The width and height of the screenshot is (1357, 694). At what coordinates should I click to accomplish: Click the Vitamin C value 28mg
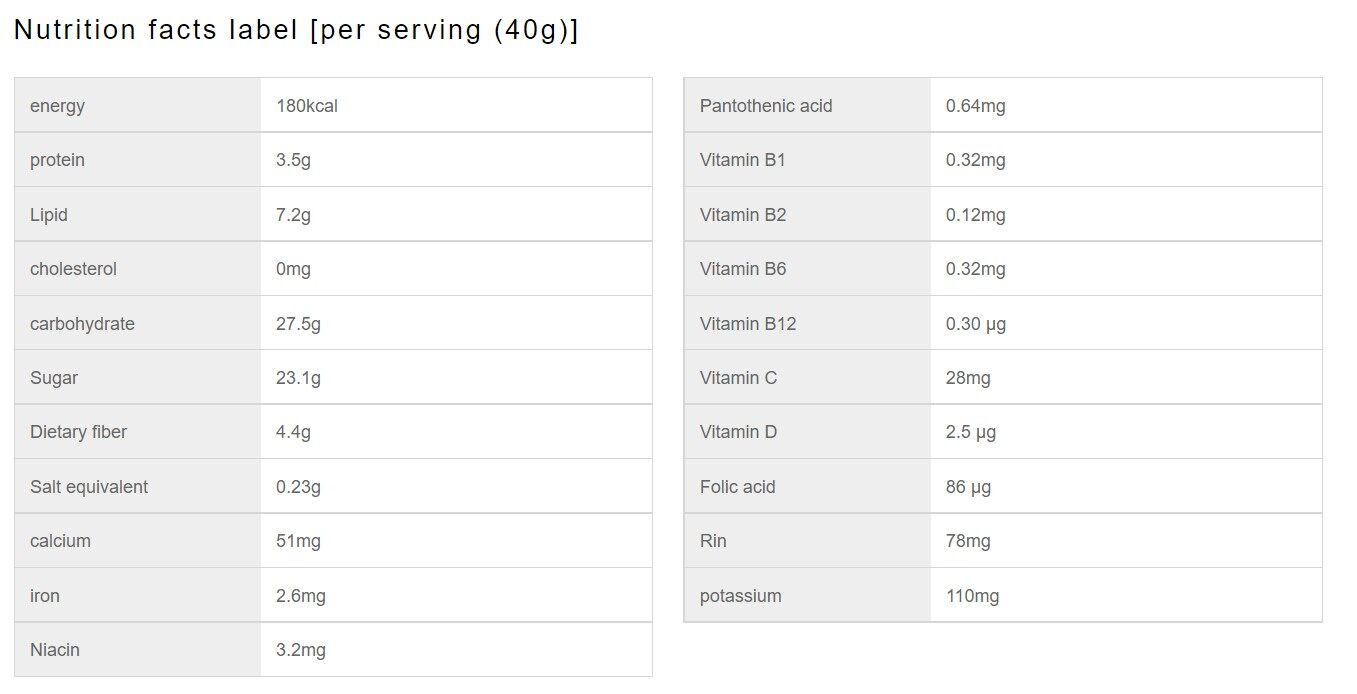(x=968, y=378)
